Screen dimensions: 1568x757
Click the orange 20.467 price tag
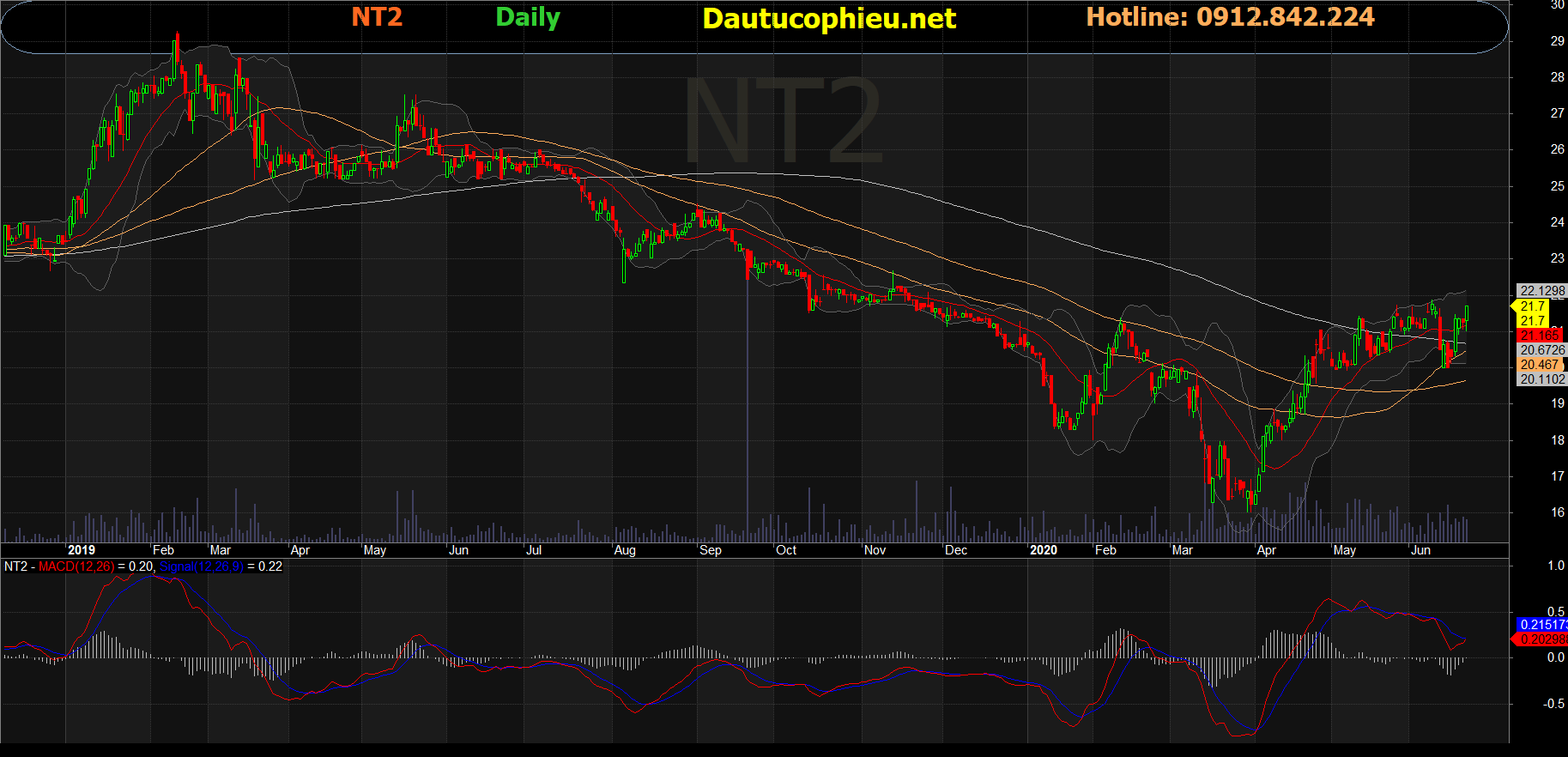click(x=1540, y=365)
